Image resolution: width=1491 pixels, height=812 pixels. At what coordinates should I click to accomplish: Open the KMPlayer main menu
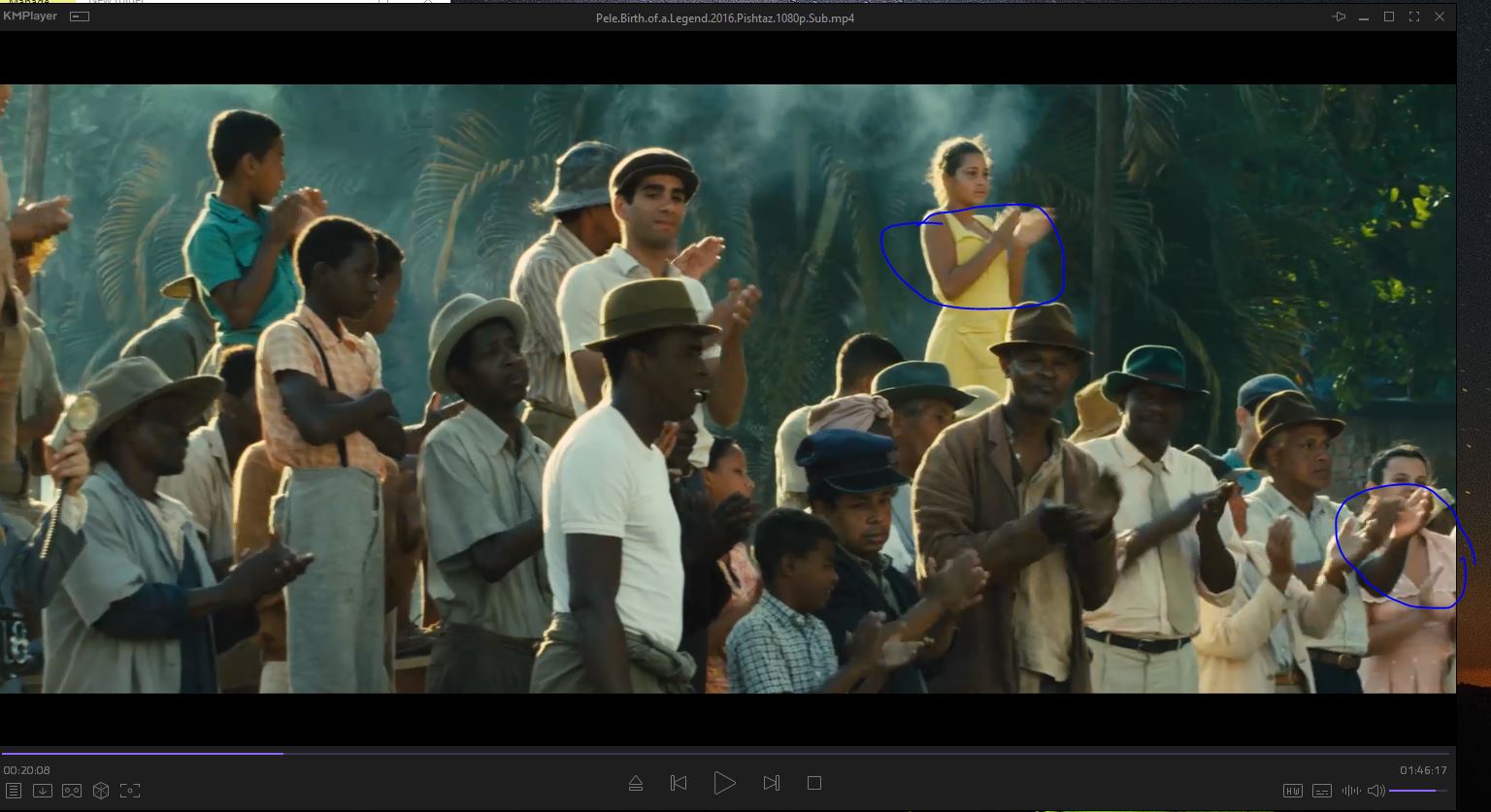[x=30, y=16]
